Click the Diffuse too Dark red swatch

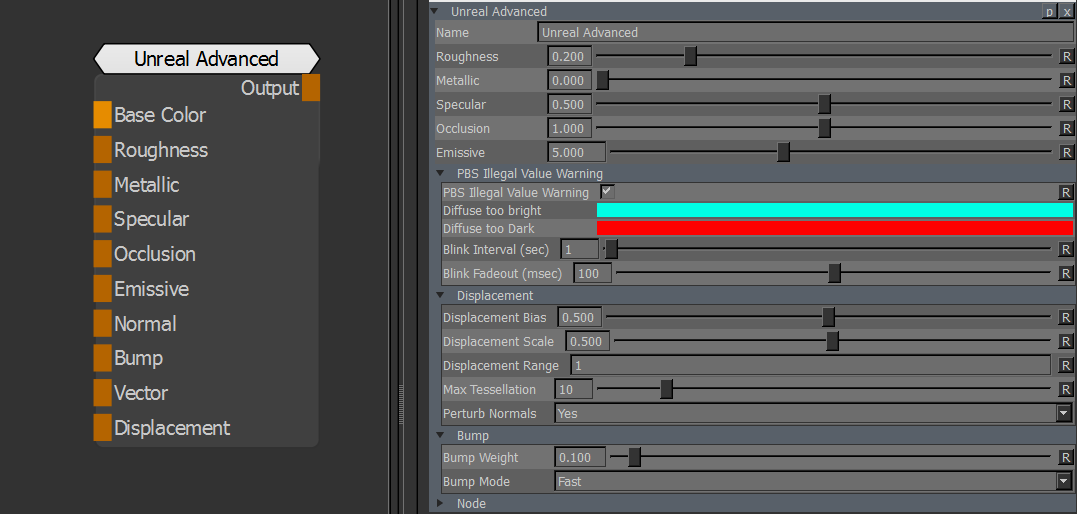tap(834, 229)
